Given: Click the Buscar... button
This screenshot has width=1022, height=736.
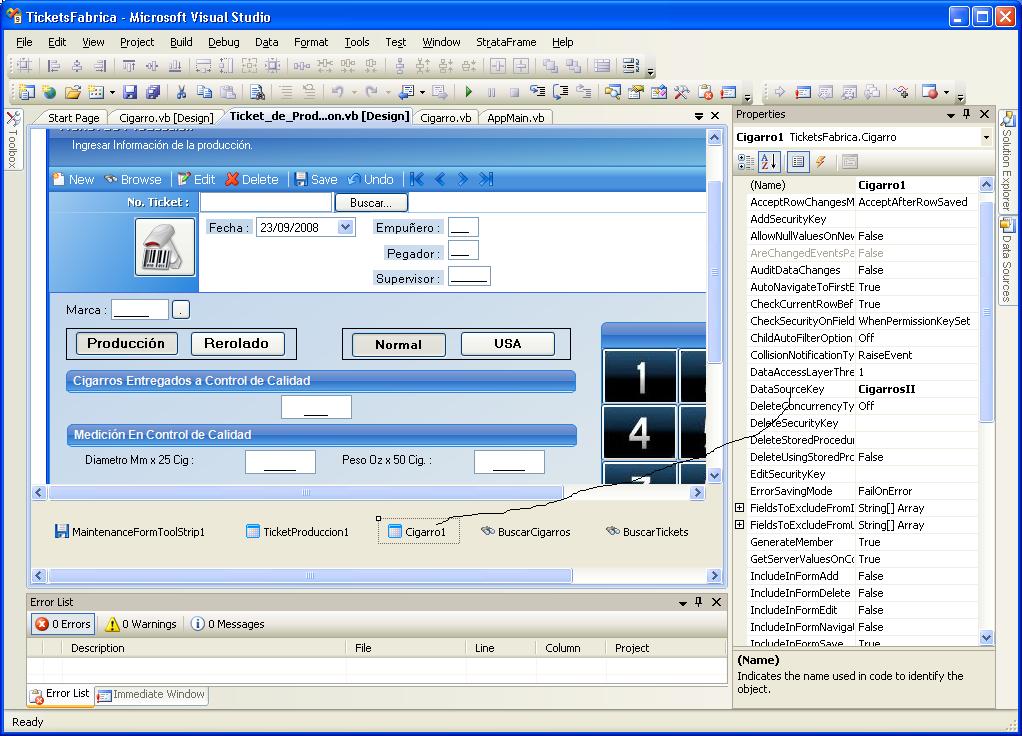Looking at the screenshot, I should (x=371, y=203).
